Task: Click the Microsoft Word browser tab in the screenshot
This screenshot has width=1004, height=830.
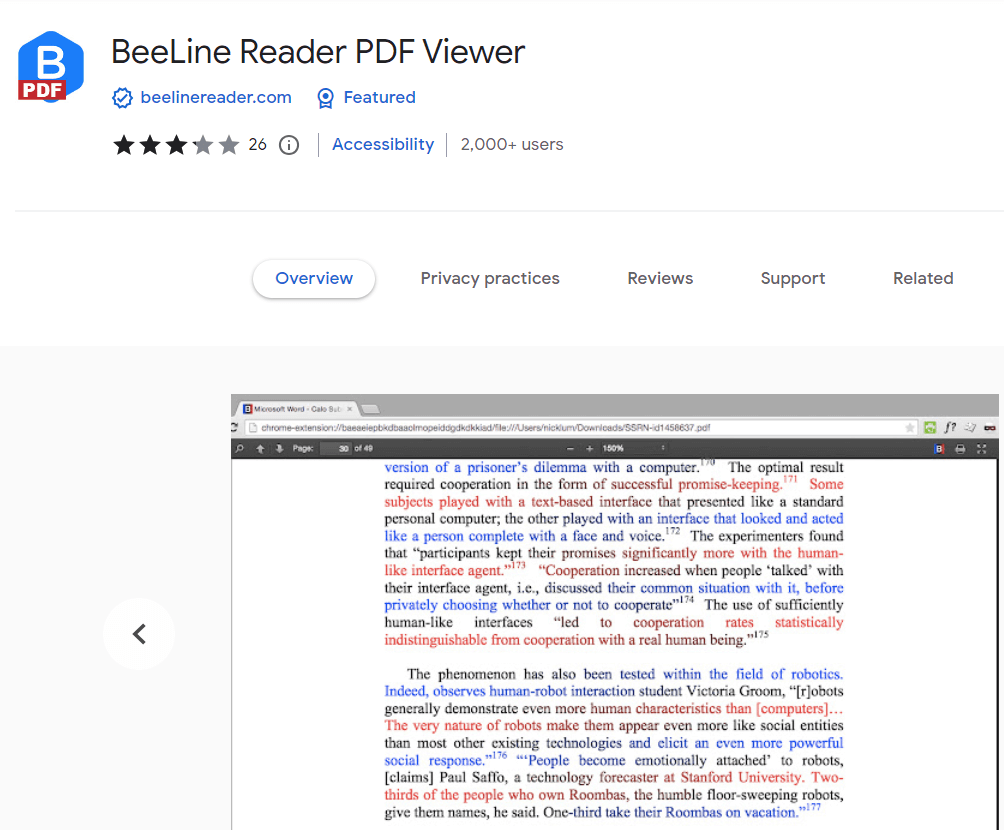Action: (296, 409)
